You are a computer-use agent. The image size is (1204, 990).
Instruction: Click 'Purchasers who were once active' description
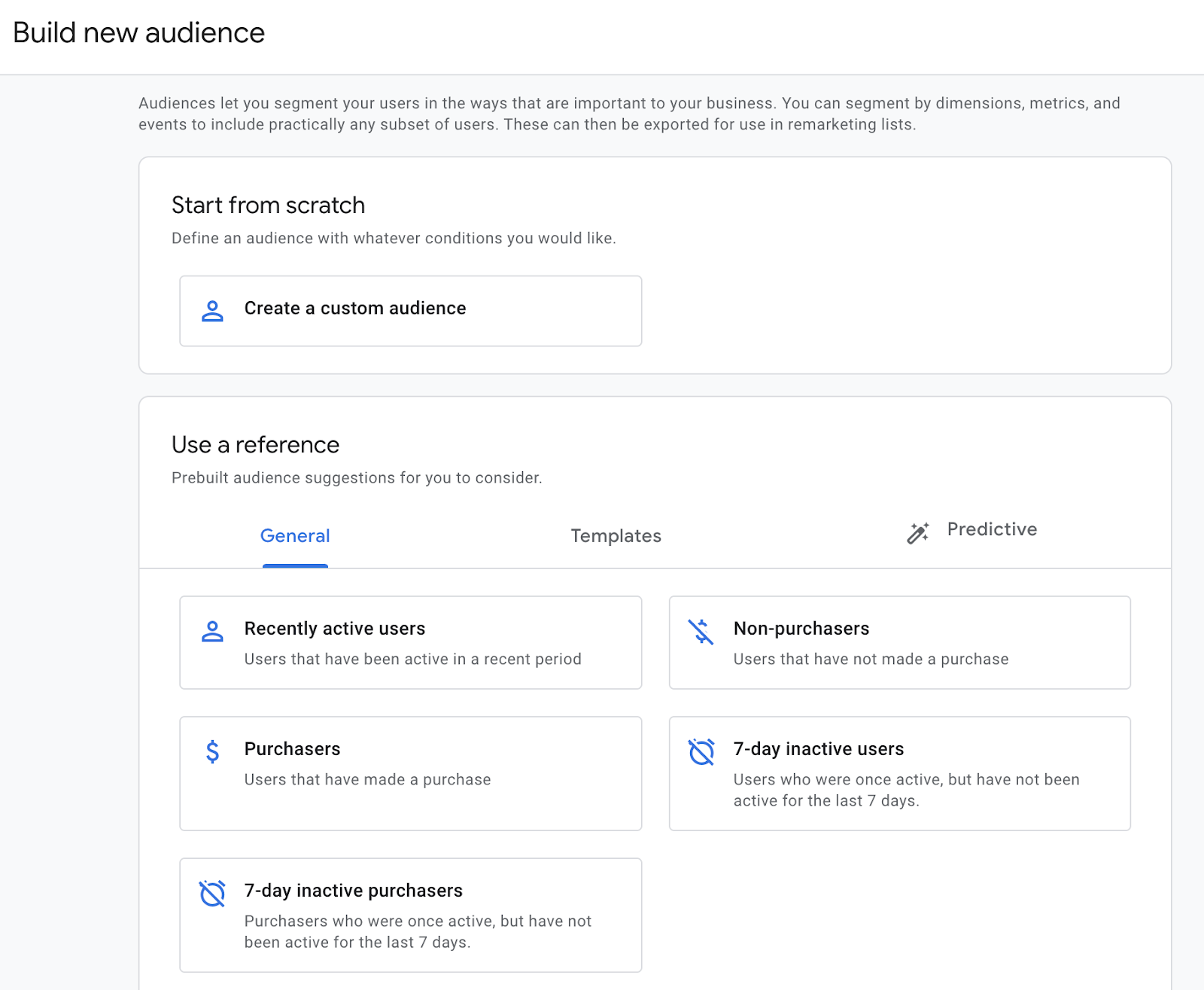tap(418, 932)
